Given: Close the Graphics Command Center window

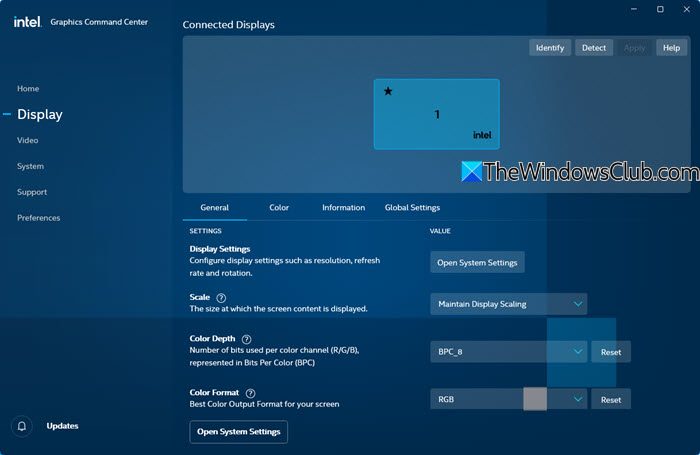Looking at the screenshot, I should (687, 9).
